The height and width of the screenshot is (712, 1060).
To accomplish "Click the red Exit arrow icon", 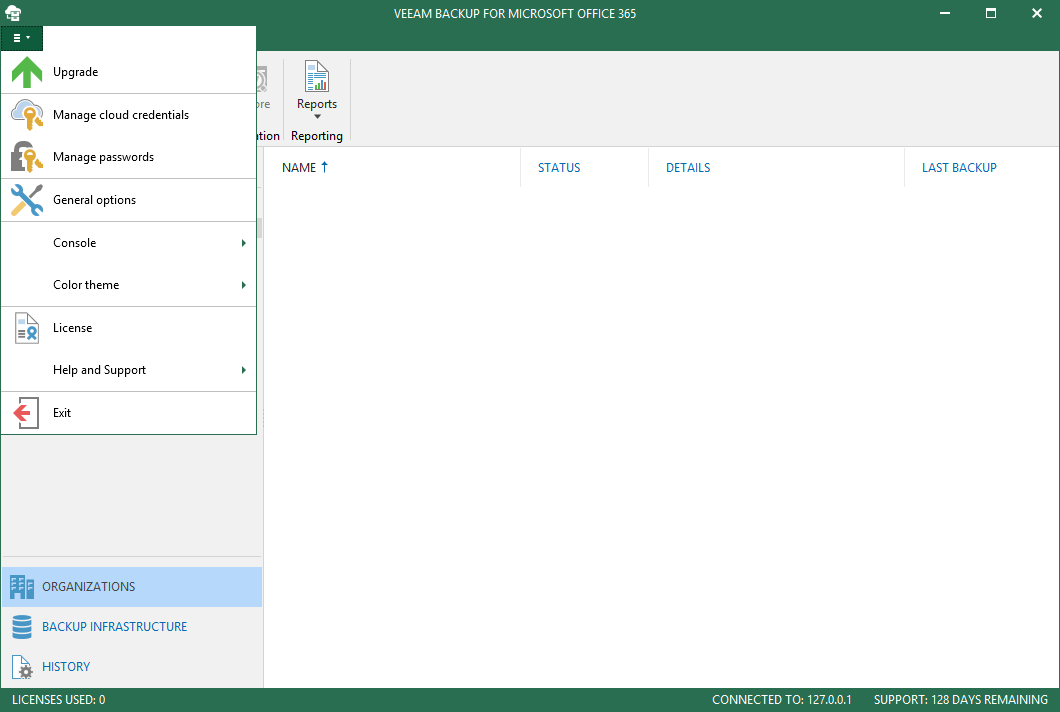I will tap(26, 412).
